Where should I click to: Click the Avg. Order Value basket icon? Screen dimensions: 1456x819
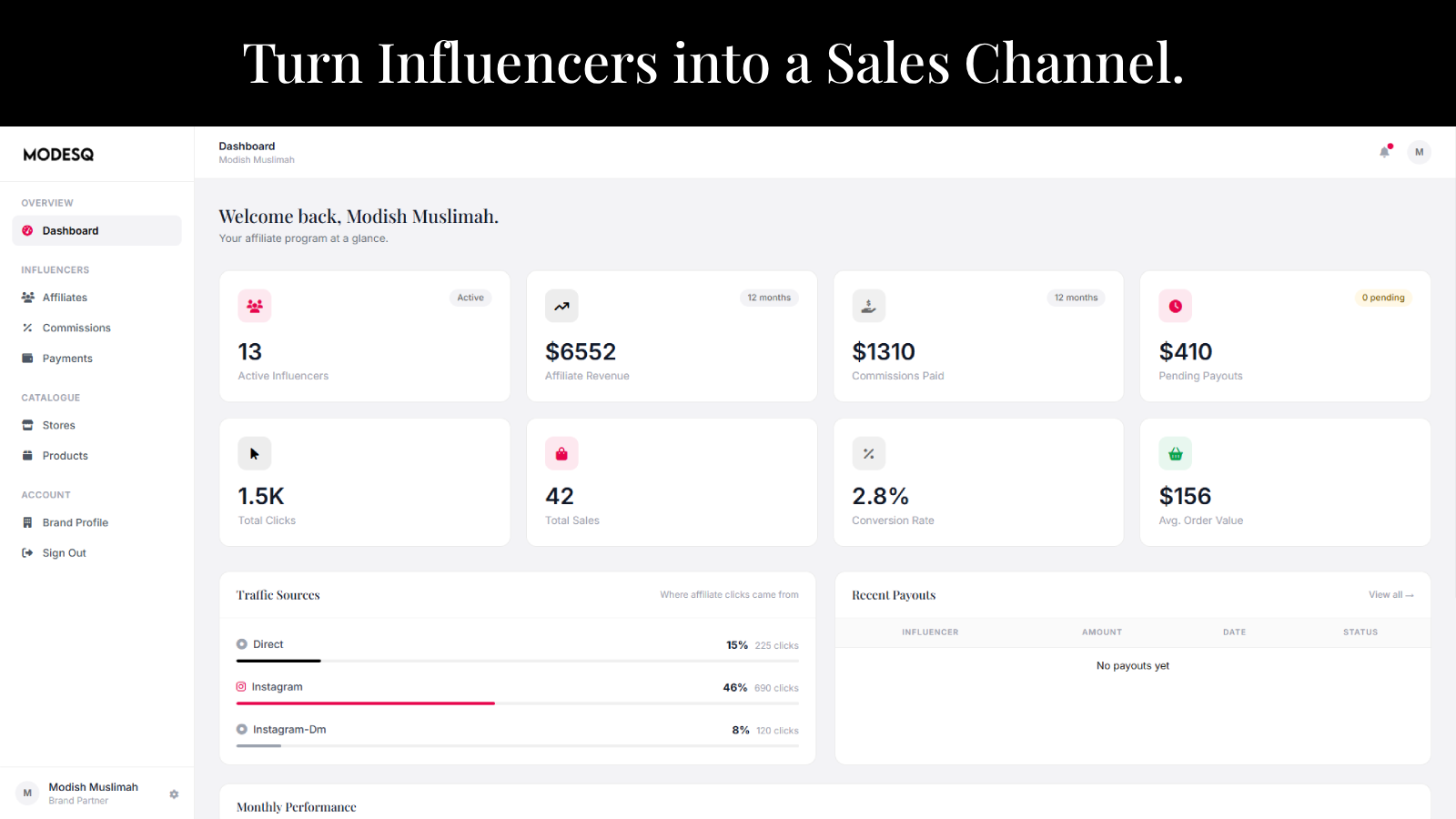tap(1175, 453)
